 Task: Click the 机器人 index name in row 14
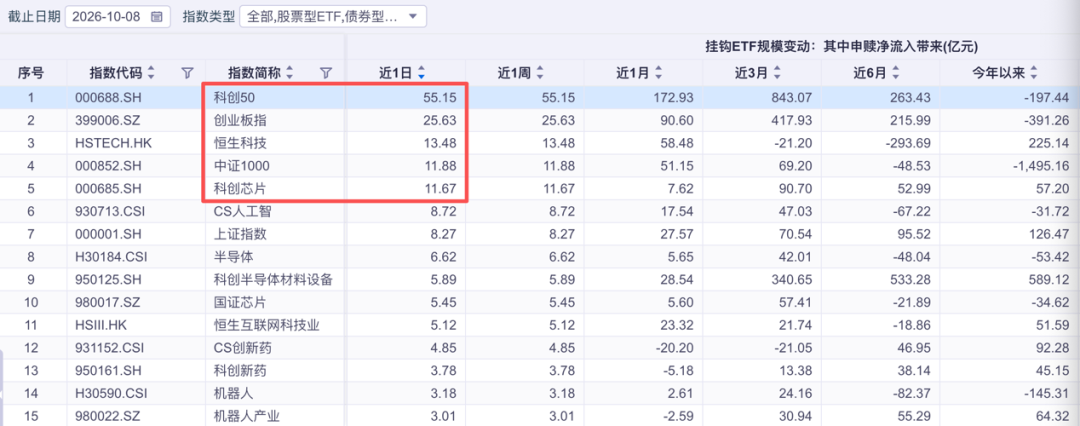pos(233,394)
